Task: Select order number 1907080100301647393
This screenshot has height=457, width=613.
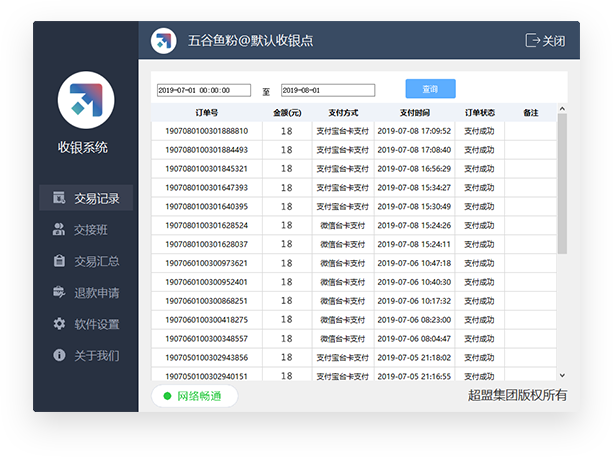Action: click(206, 188)
